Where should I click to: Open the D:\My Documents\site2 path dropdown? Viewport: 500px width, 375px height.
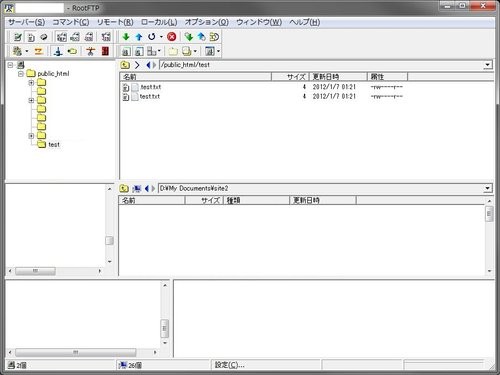(x=488, y=189)
